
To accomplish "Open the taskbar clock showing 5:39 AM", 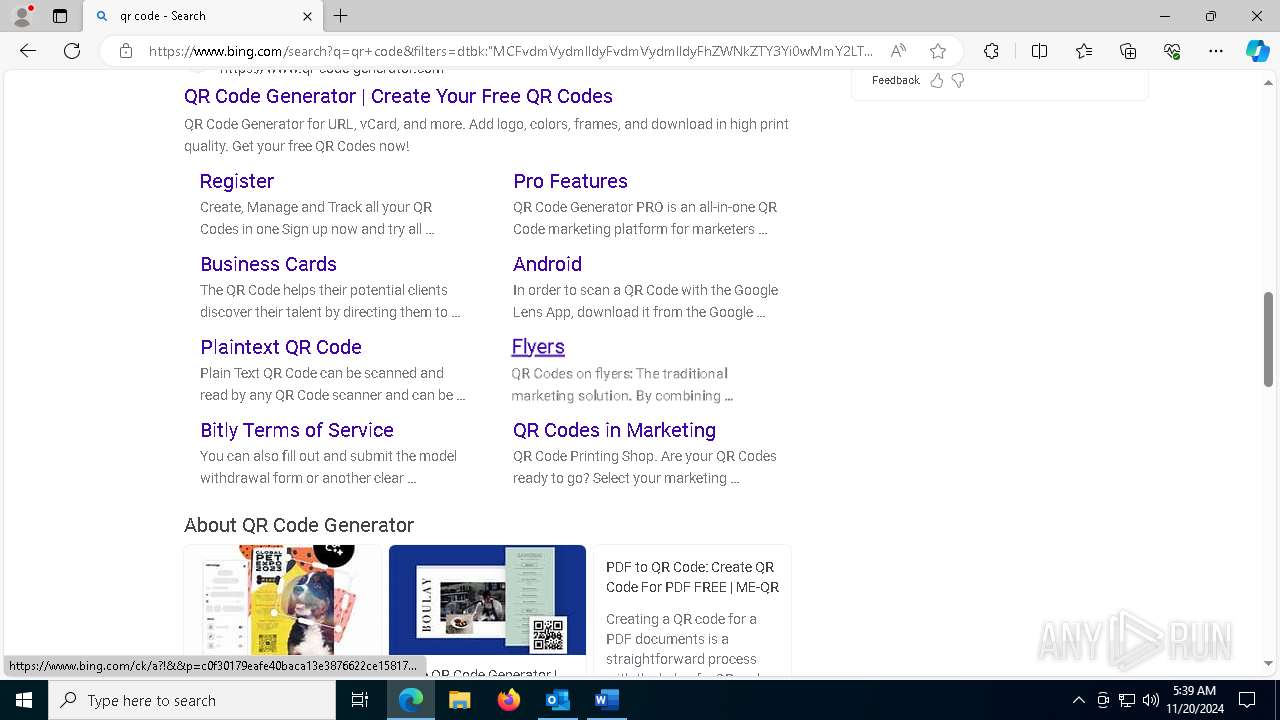I will (1194, 699).
